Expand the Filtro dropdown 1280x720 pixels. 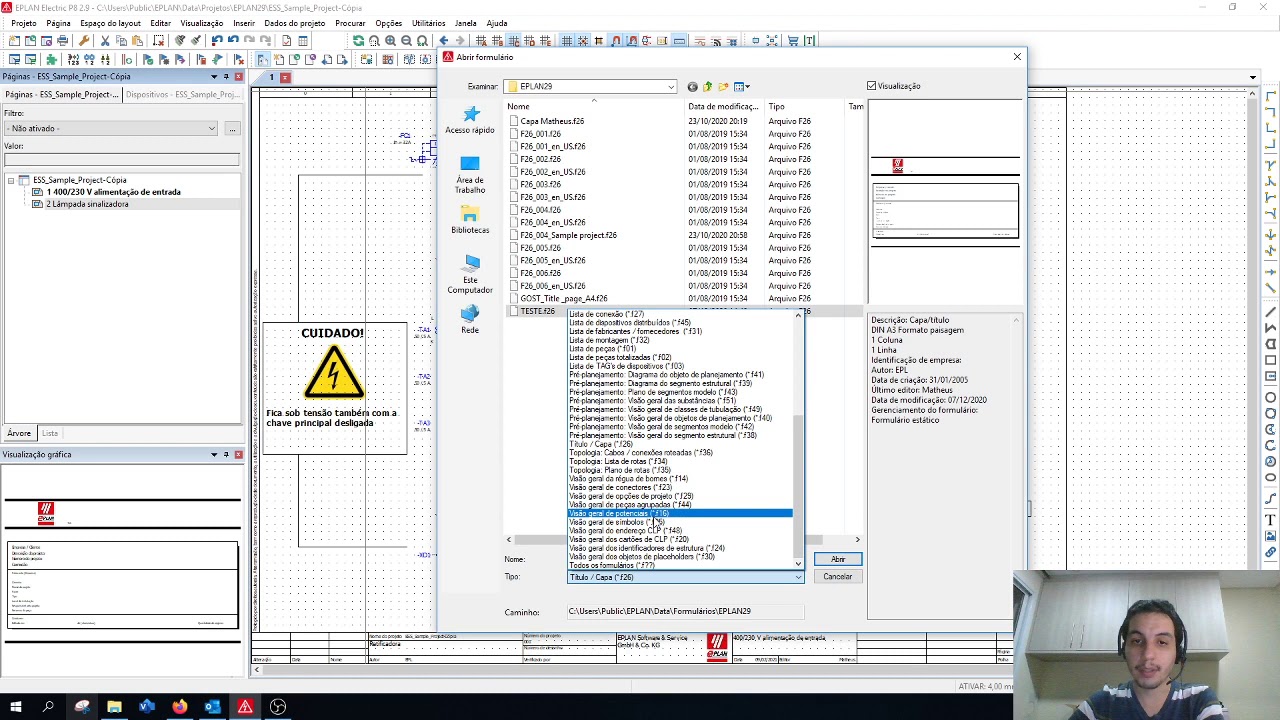[x=211, y=128]
